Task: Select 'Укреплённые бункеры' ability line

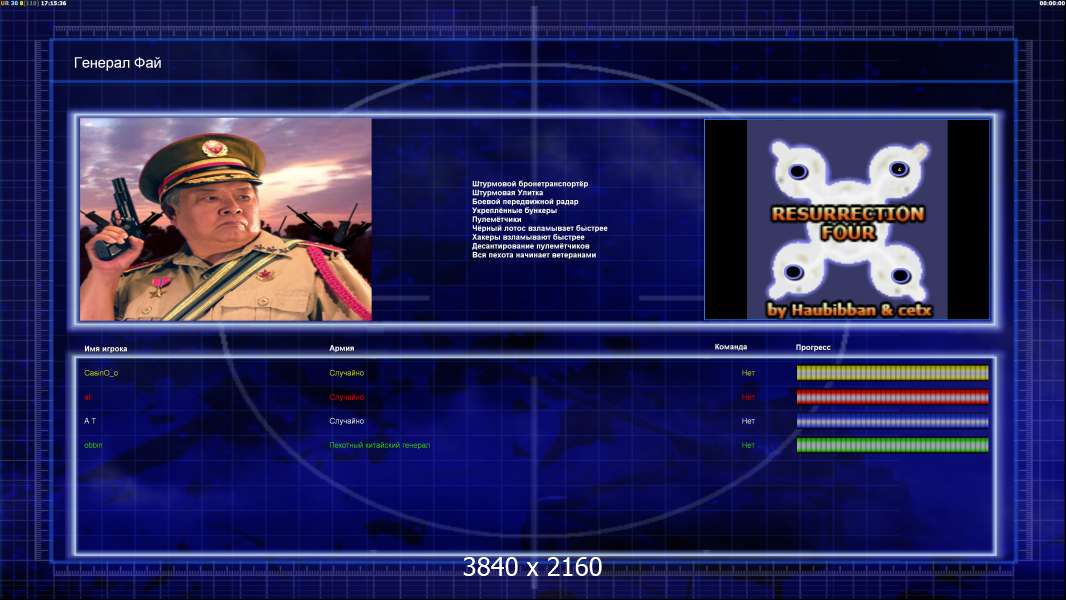Action: [514, 211]
